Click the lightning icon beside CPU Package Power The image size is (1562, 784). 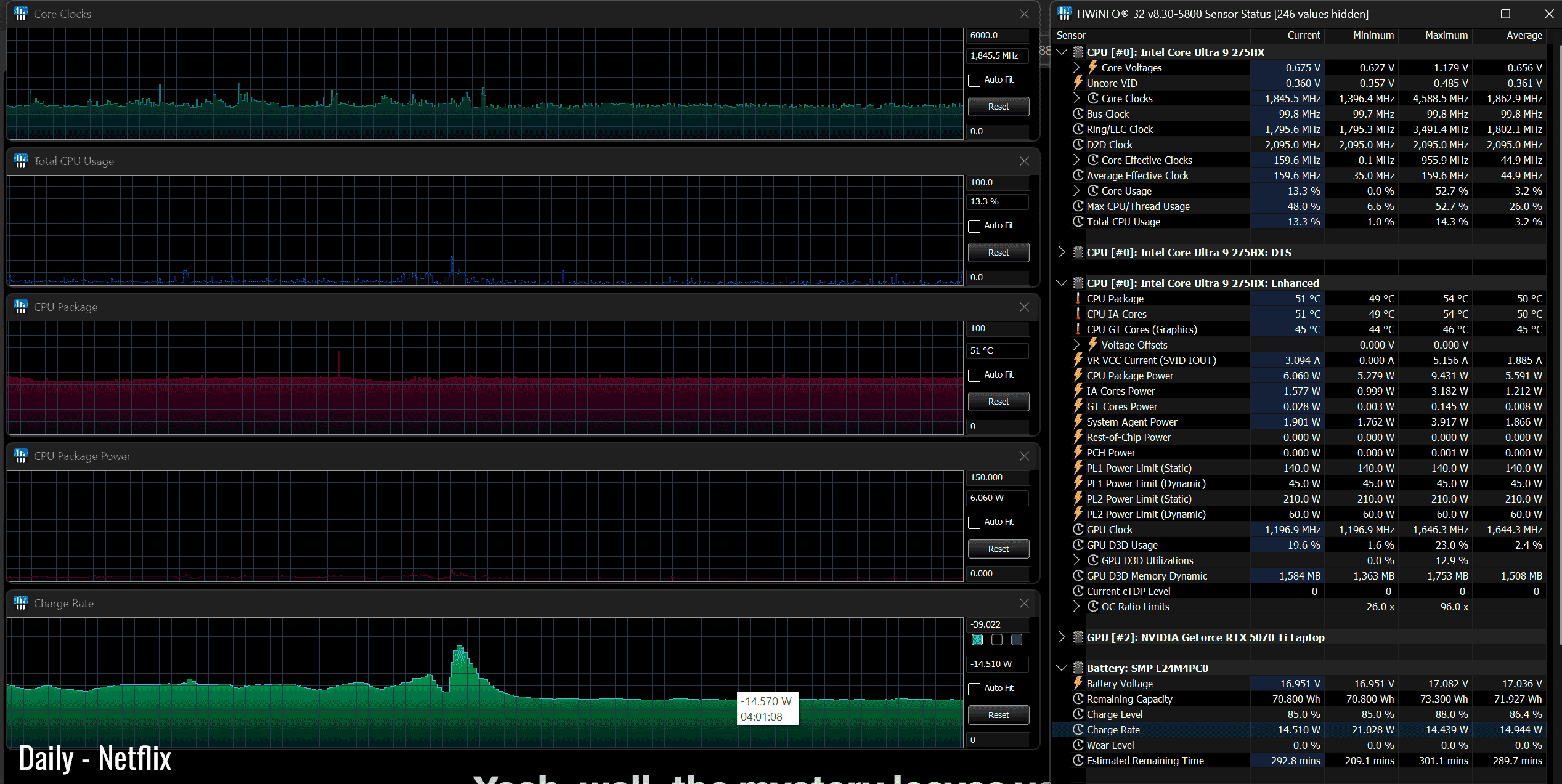1078,376
